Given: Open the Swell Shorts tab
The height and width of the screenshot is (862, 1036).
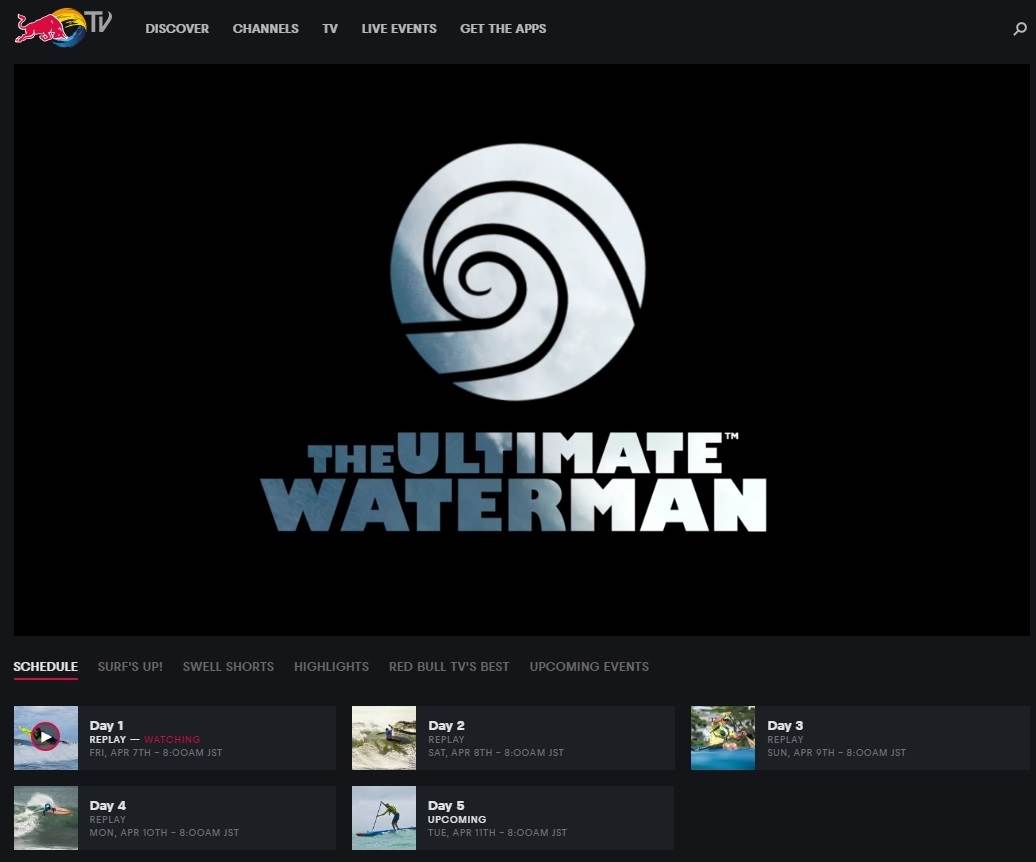Looking at the screenshot, I should [228, 667].
